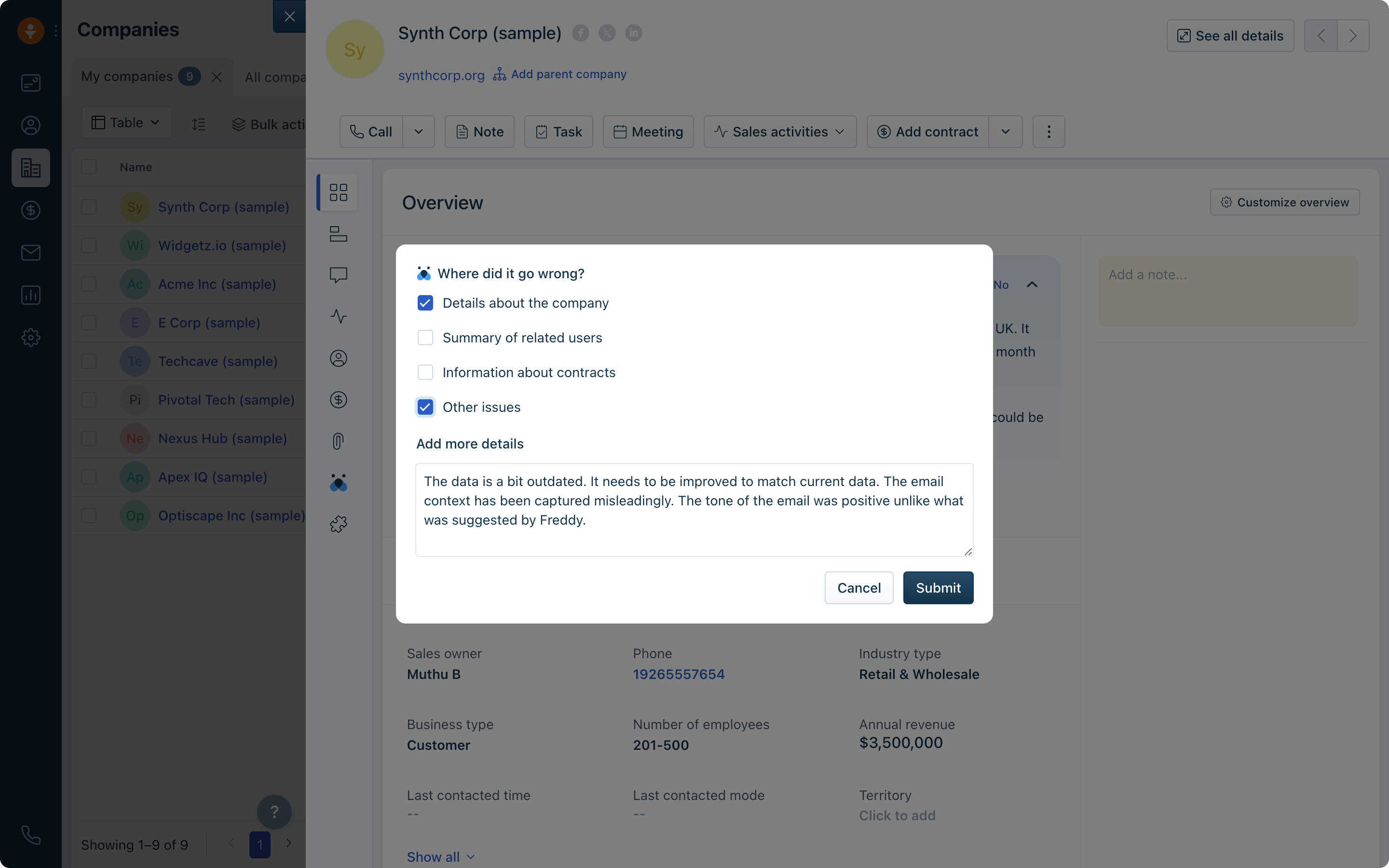1389x868 pixels.
Task: Open the integrations puzzle icon
Action: point(338,524)
